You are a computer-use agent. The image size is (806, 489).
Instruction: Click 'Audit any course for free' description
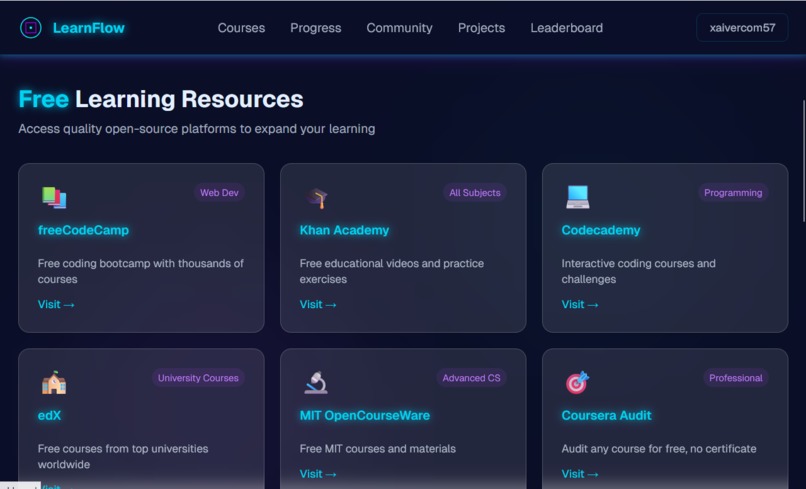pyautogui.click(x=659, y=449)
